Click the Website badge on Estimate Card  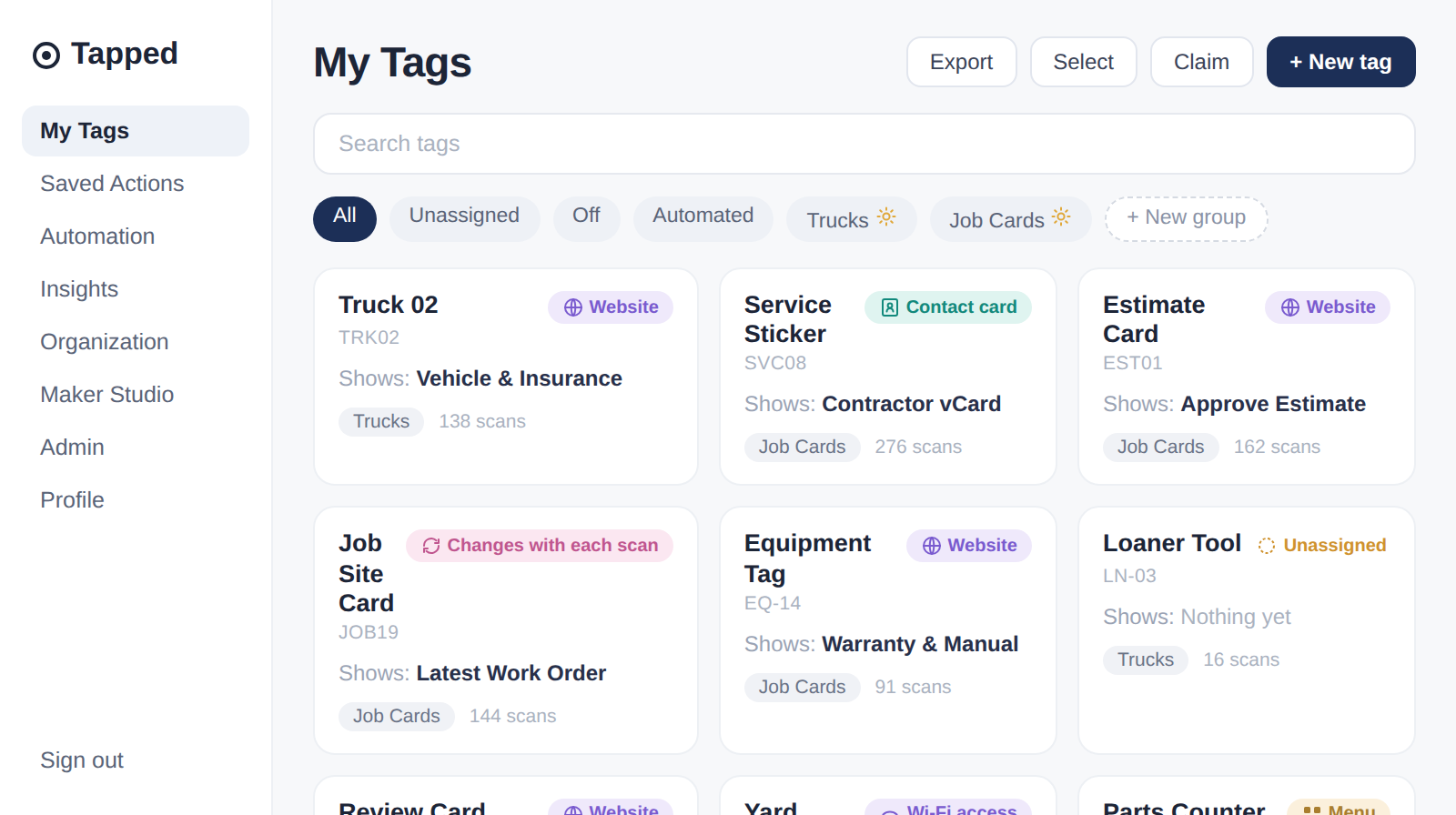coord(1328,307)
